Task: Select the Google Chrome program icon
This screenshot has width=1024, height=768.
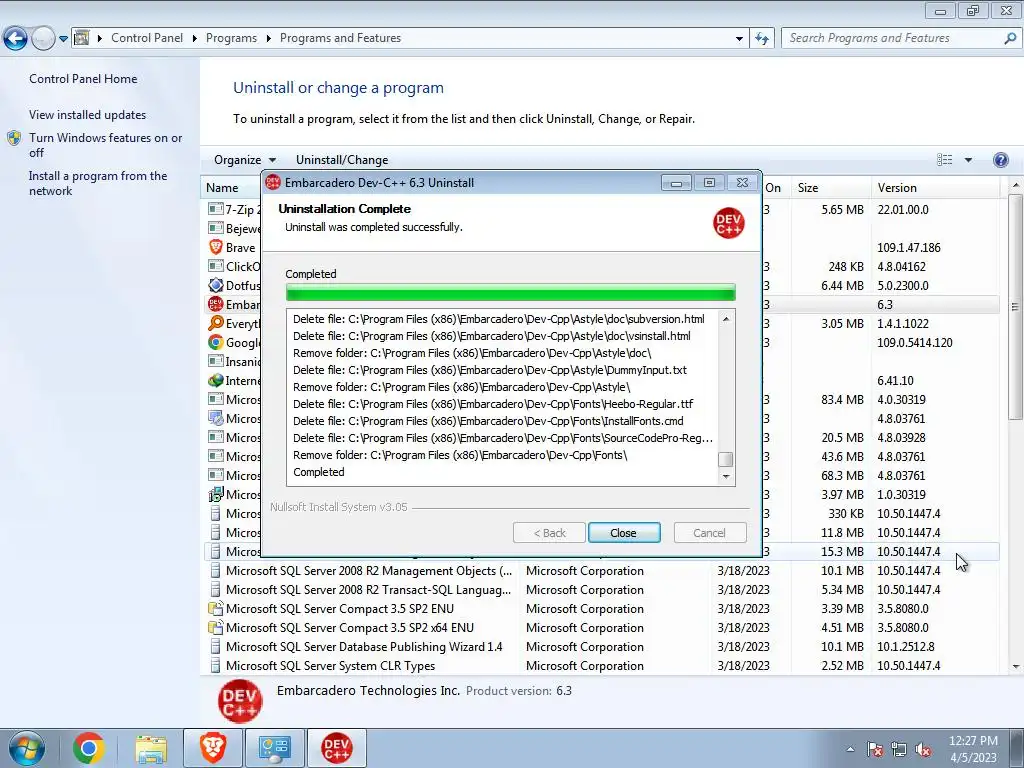Action: (216, 342)
